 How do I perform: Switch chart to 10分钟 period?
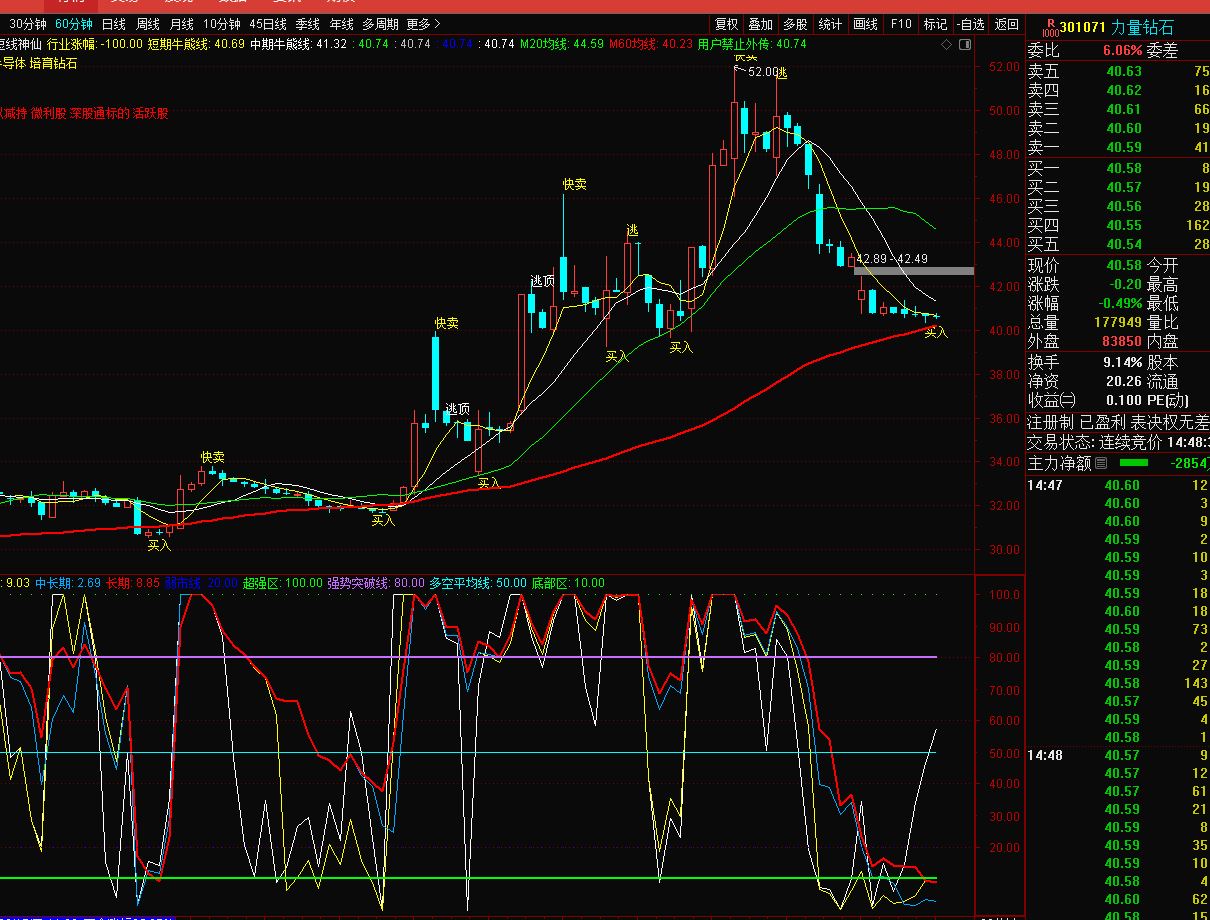pyautogui.click(x=221, y=24)
